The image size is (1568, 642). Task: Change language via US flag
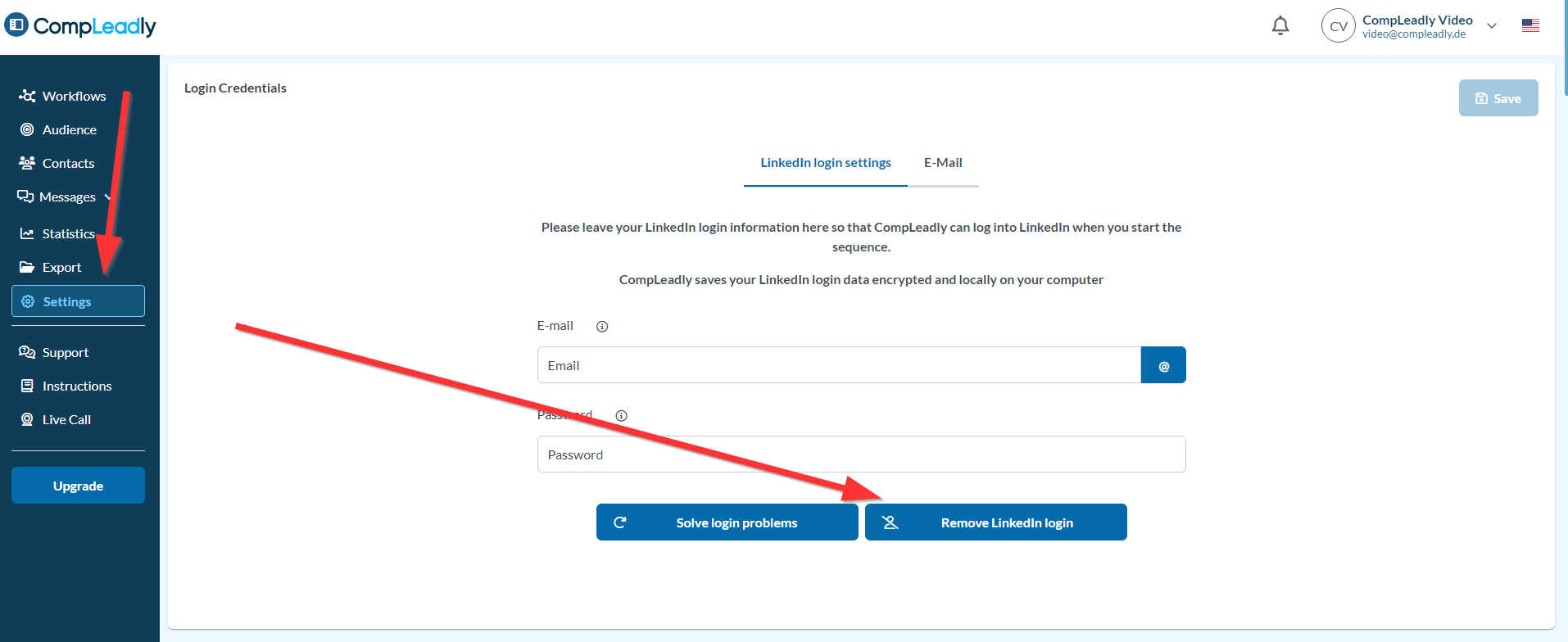[x=1530, y=26]
